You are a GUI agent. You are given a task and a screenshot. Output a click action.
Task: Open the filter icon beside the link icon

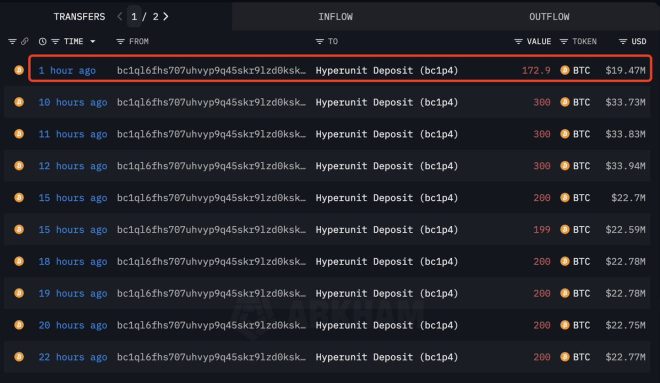[12, 41]
